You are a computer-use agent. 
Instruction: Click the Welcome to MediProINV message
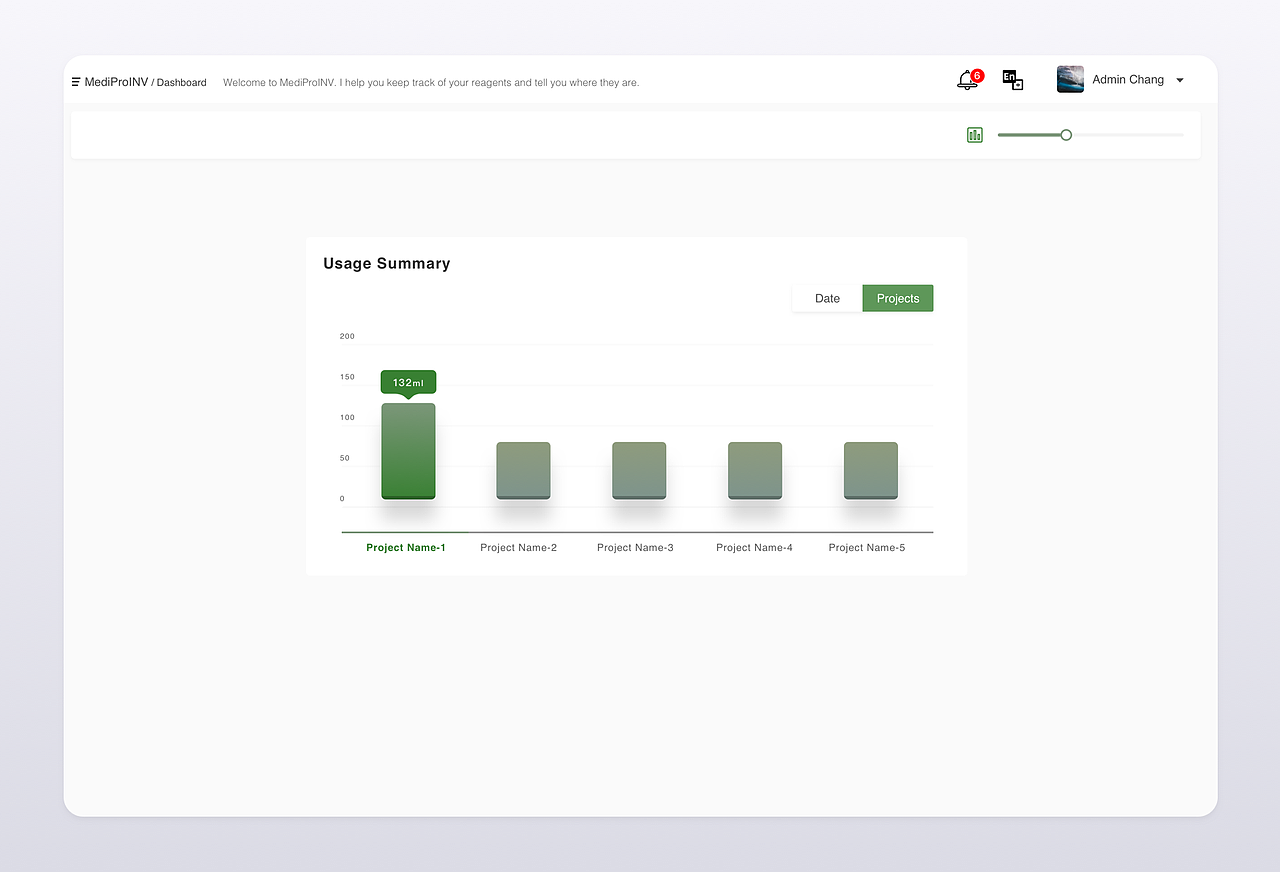(431, 82)
